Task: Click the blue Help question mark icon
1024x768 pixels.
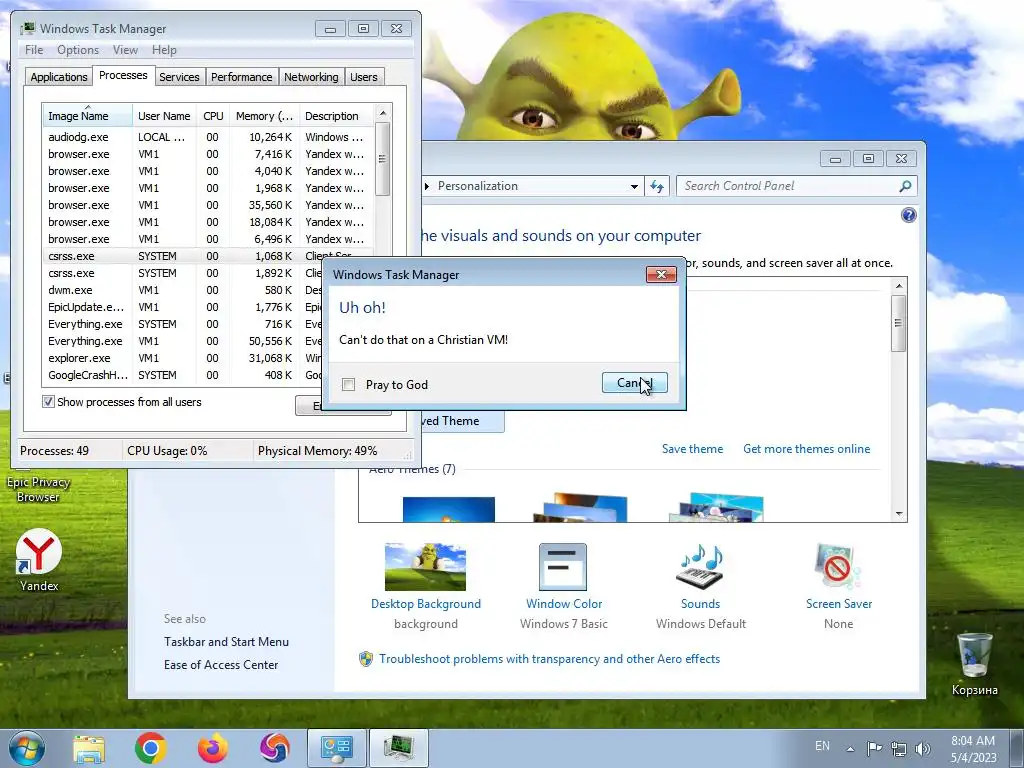Action: coord(908,215)
